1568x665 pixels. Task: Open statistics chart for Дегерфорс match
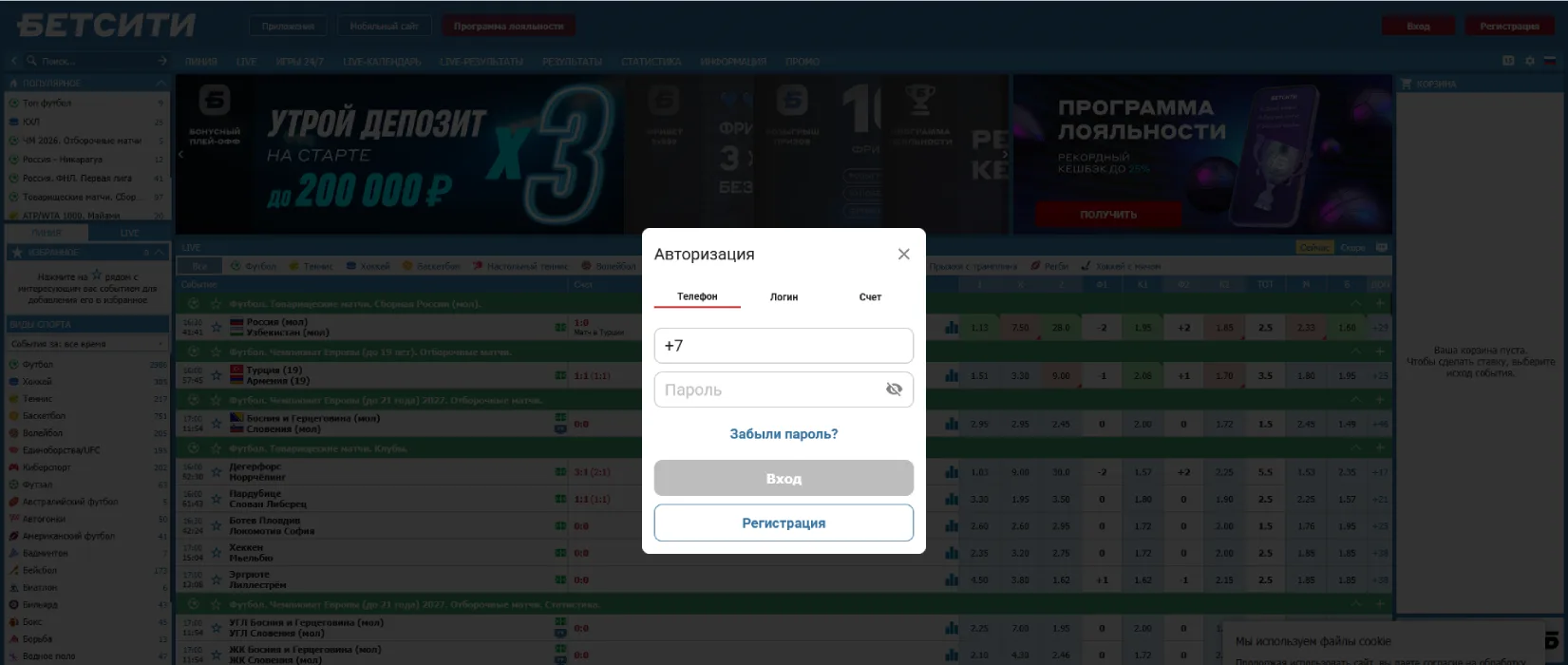[x=952, y=472]
